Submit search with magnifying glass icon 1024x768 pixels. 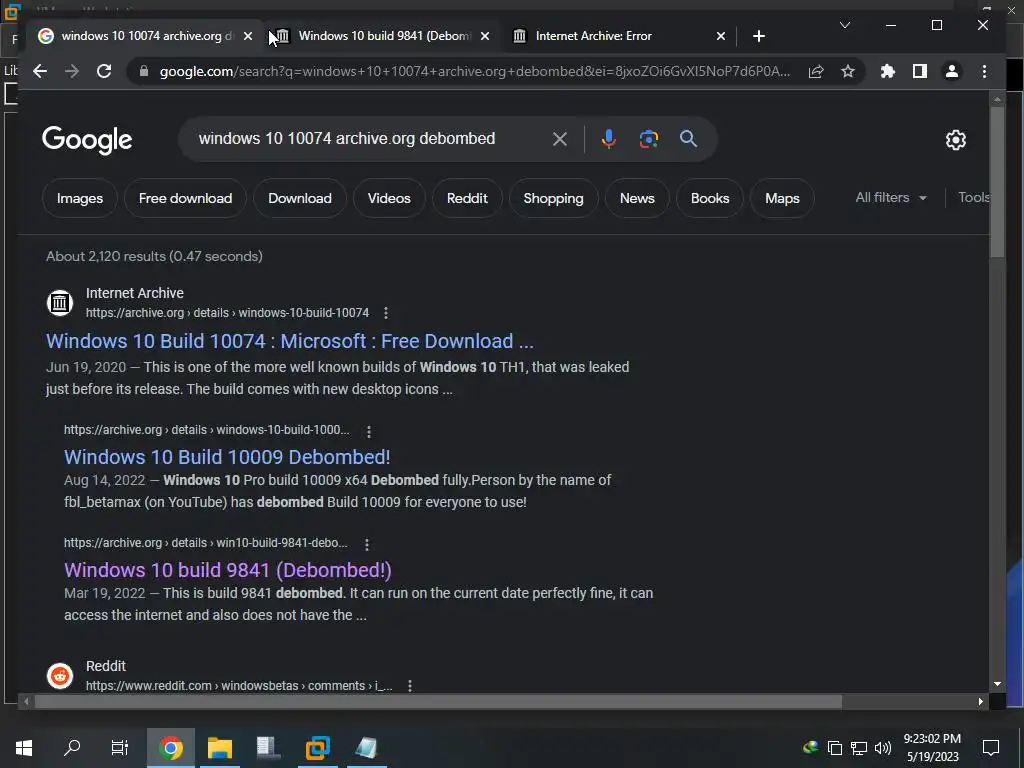(688, 138)
